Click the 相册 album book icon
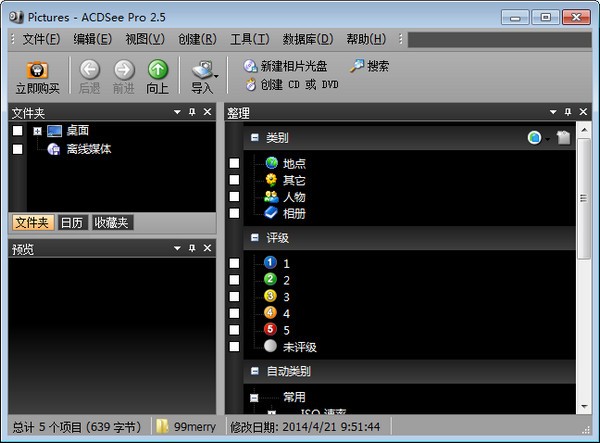Viewport: 600px width, 443px height. (271, 213)
